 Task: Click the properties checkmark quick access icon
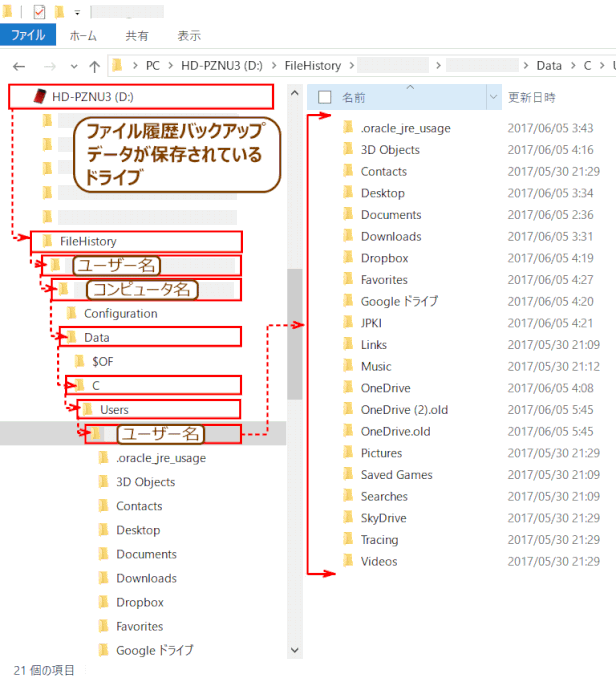pyautogui.click(x=39, y=12)
